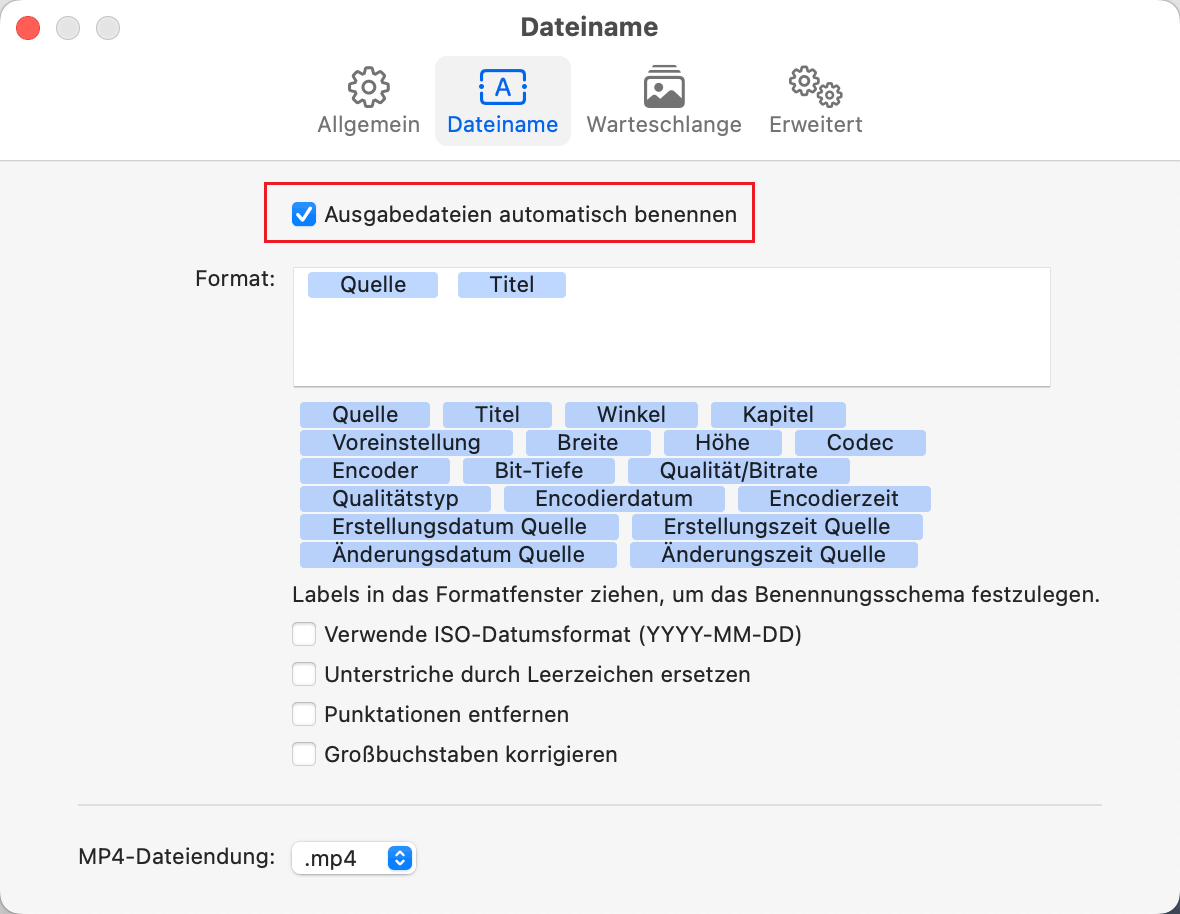Viewport: 1180px width, 914px height.
Task: Enable Verwende ISO-Datumsformat checkbox
Action: pyautogui.click(x=304, y=634)
